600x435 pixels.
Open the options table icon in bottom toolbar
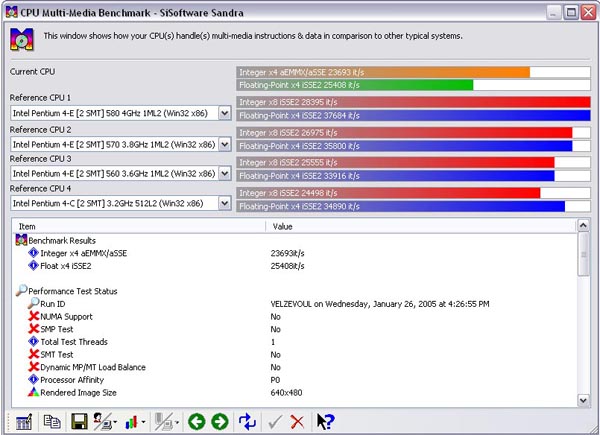point(24,422)
